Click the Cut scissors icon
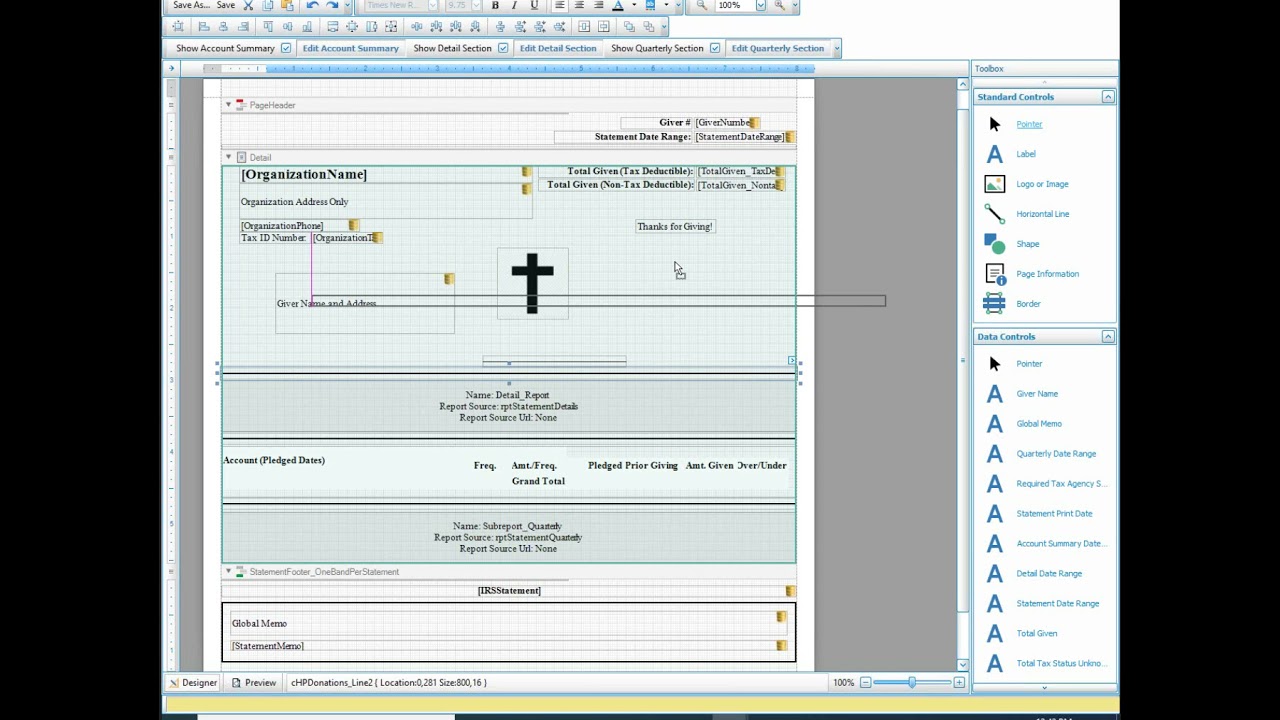This screenshot has height=720, width=1280. 249,6
